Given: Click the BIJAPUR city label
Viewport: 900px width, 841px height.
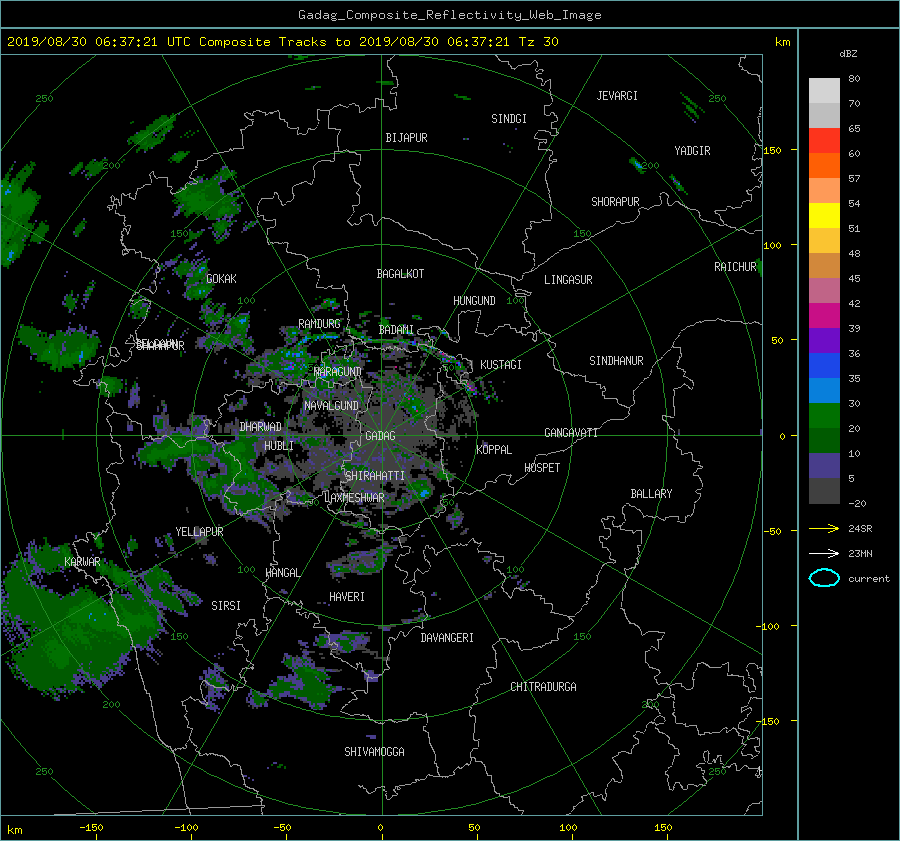Looking at the screenshot, I should (406, 138).
